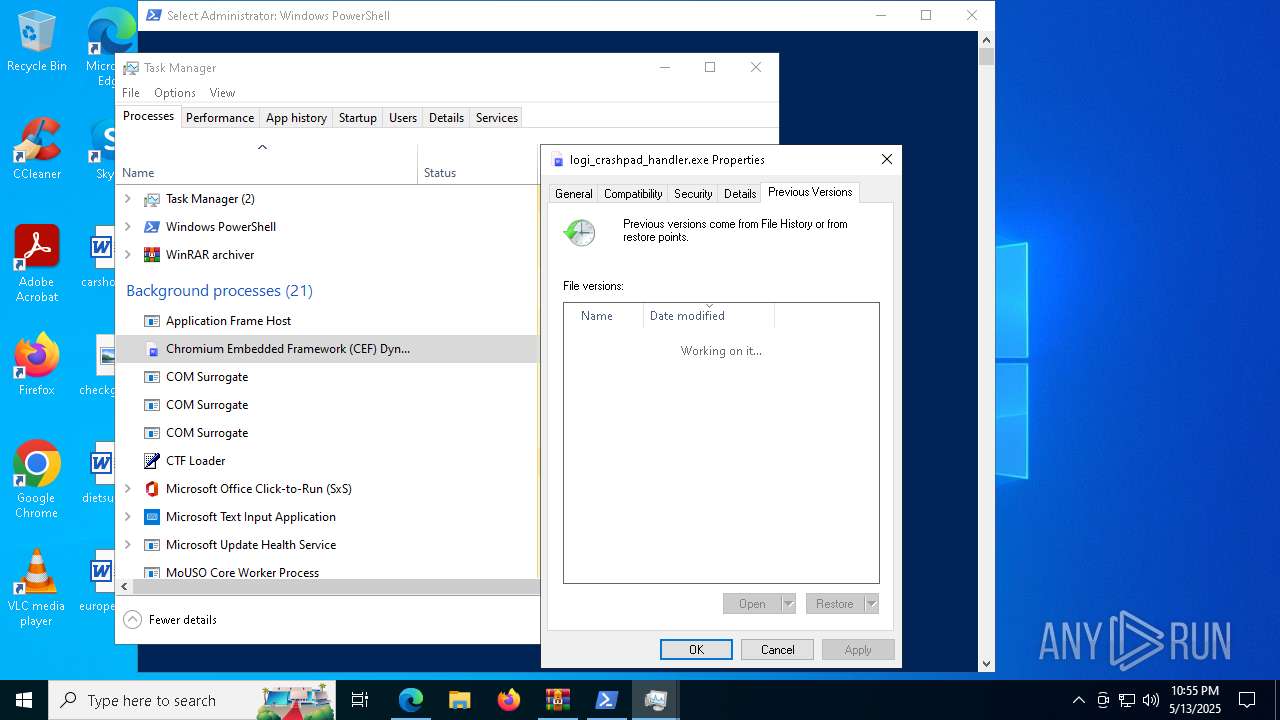The height and width of the screenshot is (720, 1280).
Task: Open Adobe Acrobat desktop shortcut
Action: (x=37, y=264)
